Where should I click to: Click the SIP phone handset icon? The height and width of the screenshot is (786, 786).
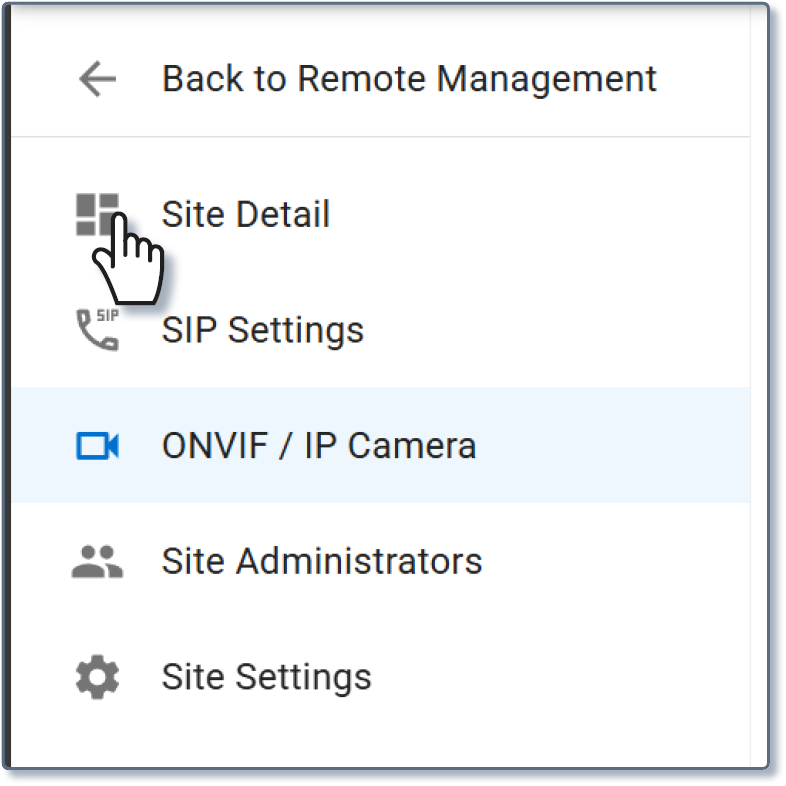(x=97, y=330)
